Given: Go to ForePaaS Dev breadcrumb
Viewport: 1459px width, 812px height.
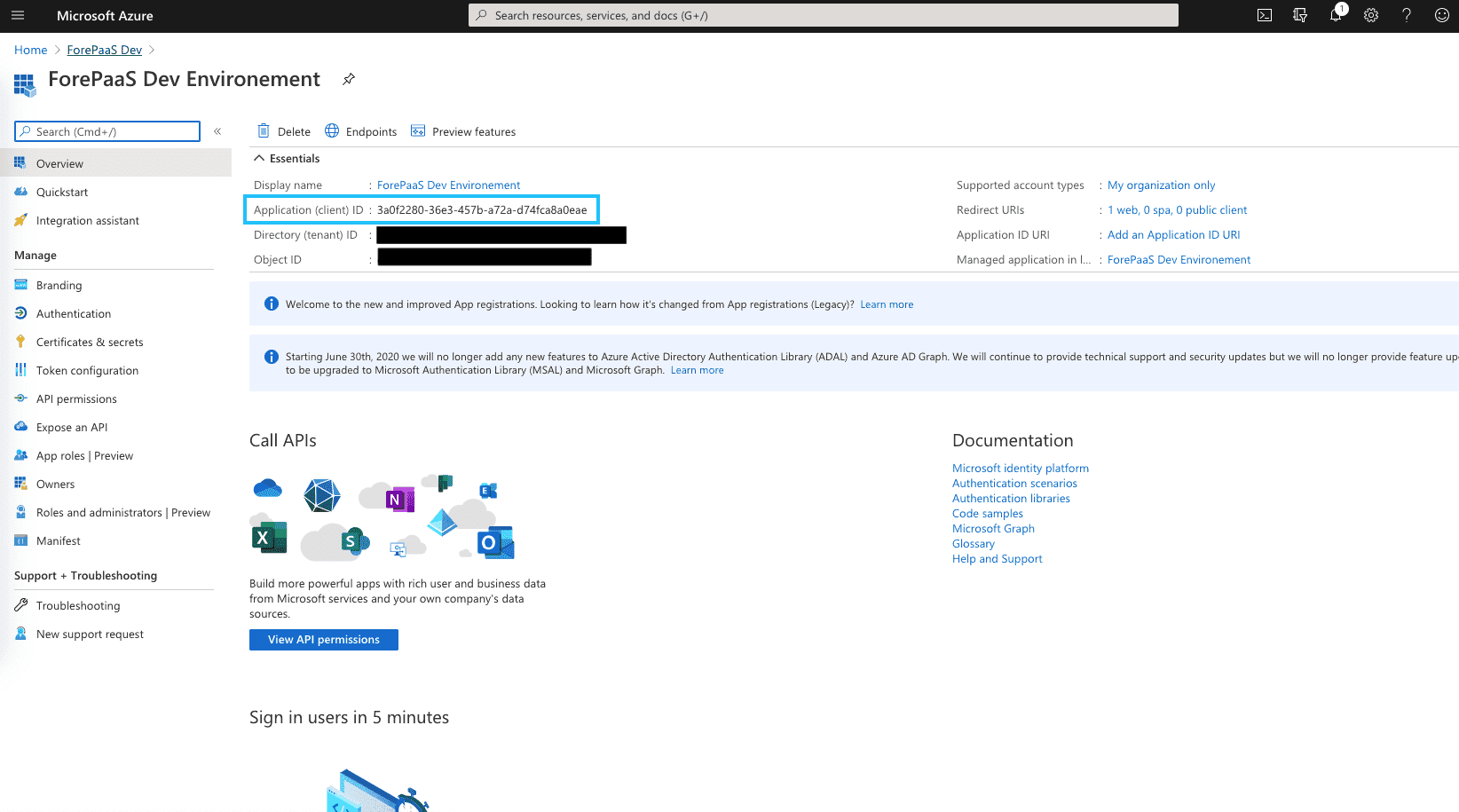Looking at the screenshot, I should click(x=105, y=50).
